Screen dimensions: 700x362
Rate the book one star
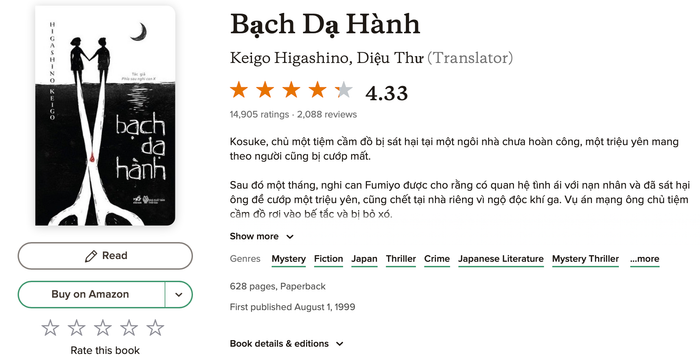coord(50,328)
